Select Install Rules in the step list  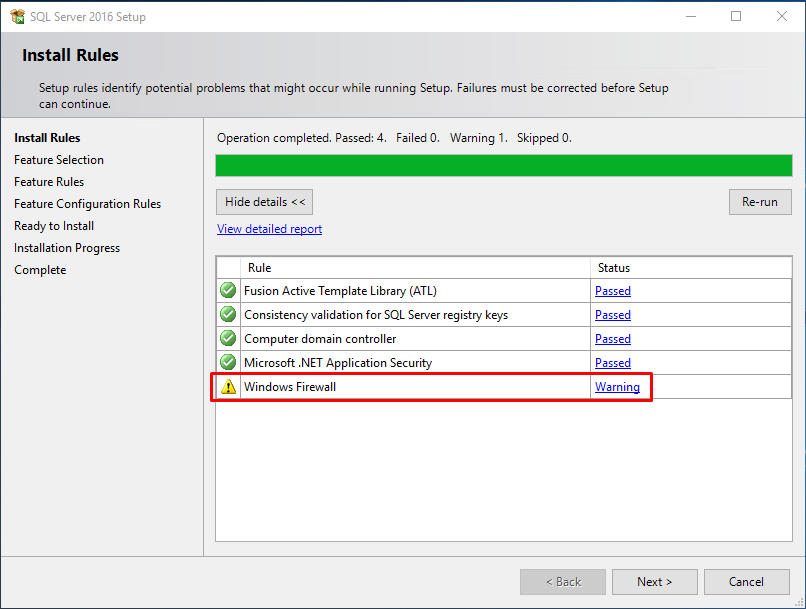point(47,138)
